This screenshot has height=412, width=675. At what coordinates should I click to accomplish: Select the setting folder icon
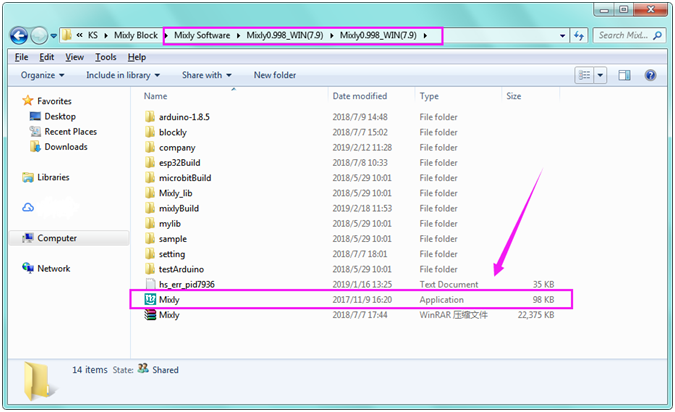pos(150,254)
